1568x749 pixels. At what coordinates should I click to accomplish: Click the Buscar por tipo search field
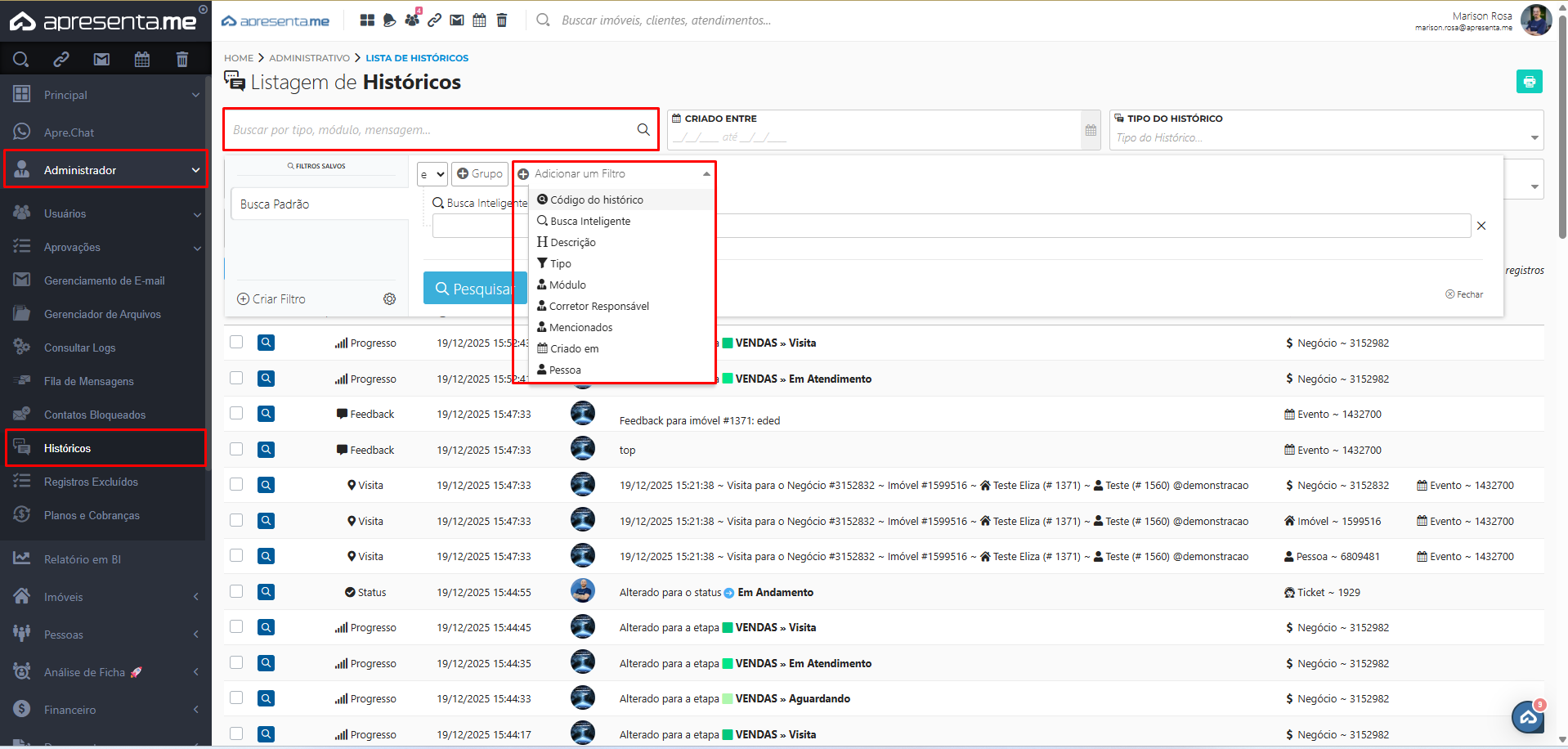click(432, 130)
